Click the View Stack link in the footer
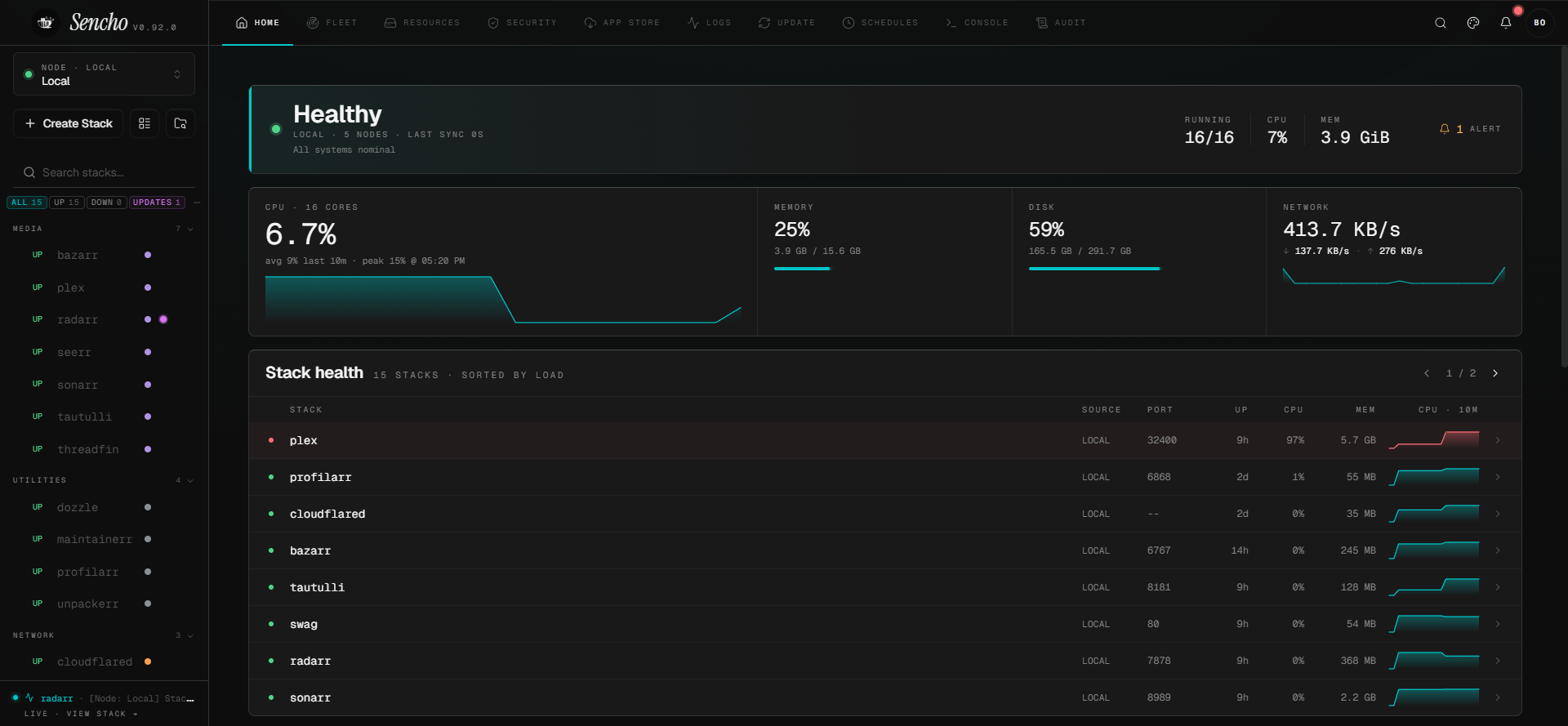 click(x=102, y=714)
